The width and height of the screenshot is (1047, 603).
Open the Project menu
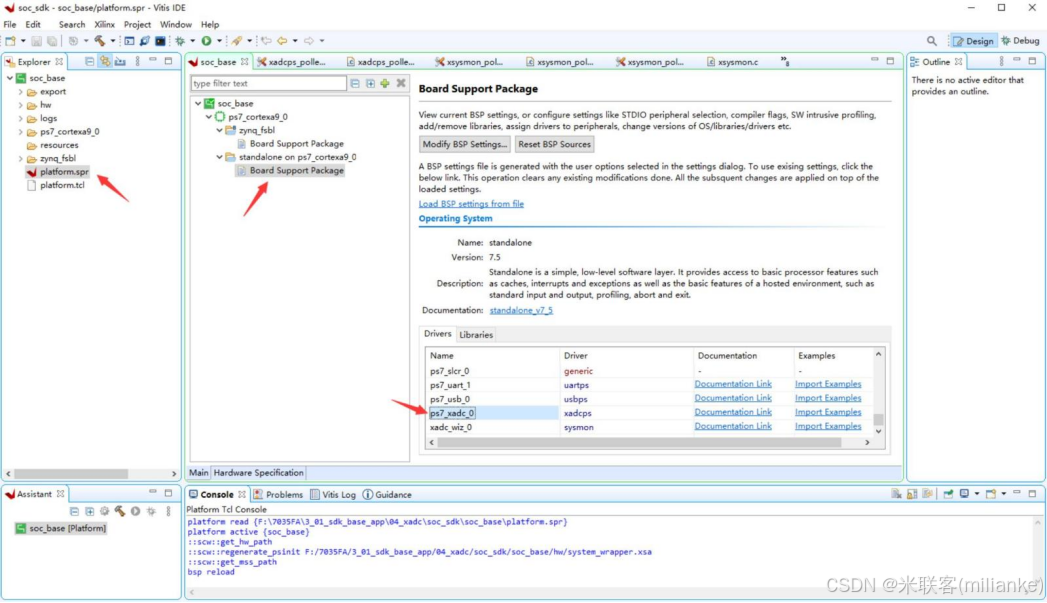[x=137, y=24]
